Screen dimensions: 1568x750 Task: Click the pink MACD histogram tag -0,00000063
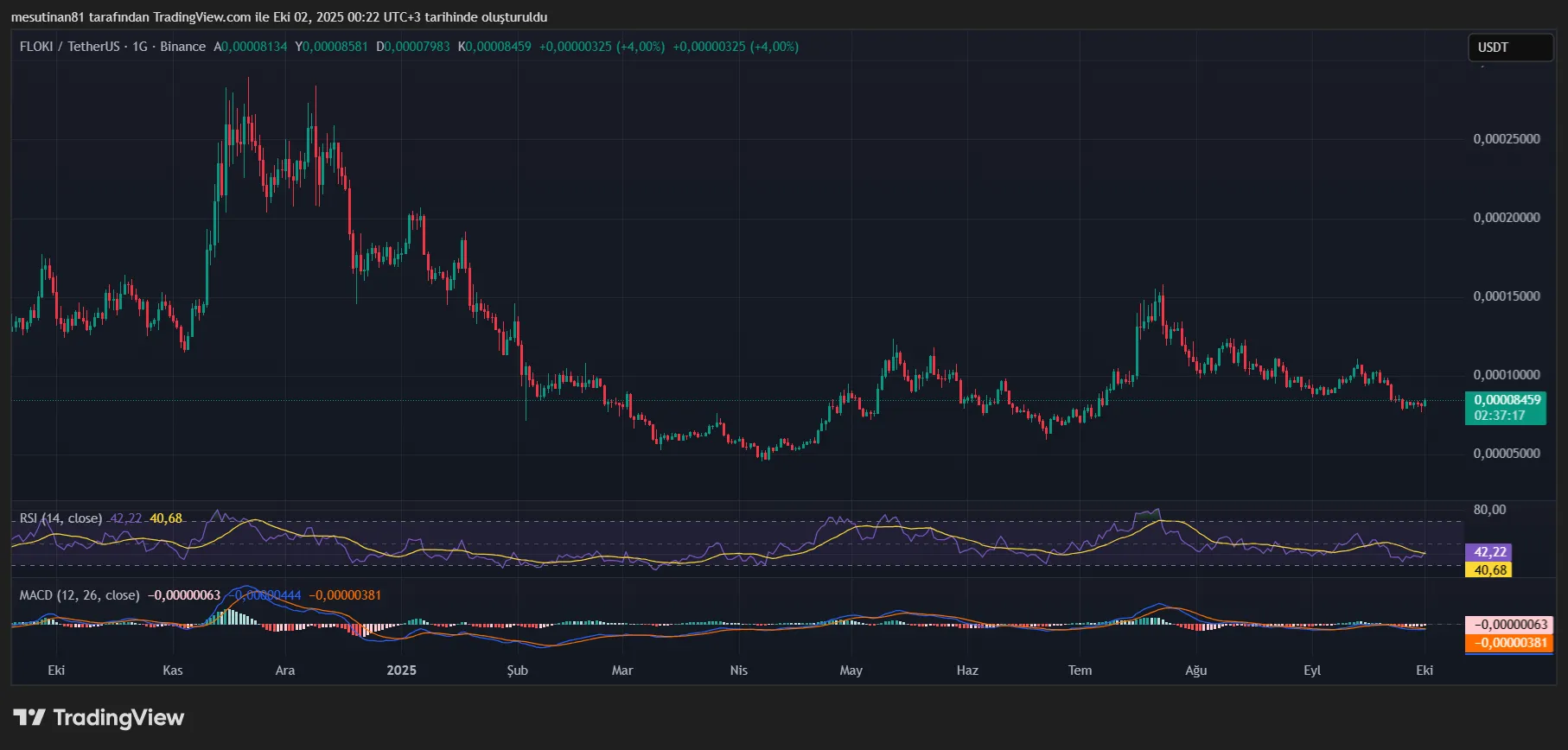point(1509,625)
